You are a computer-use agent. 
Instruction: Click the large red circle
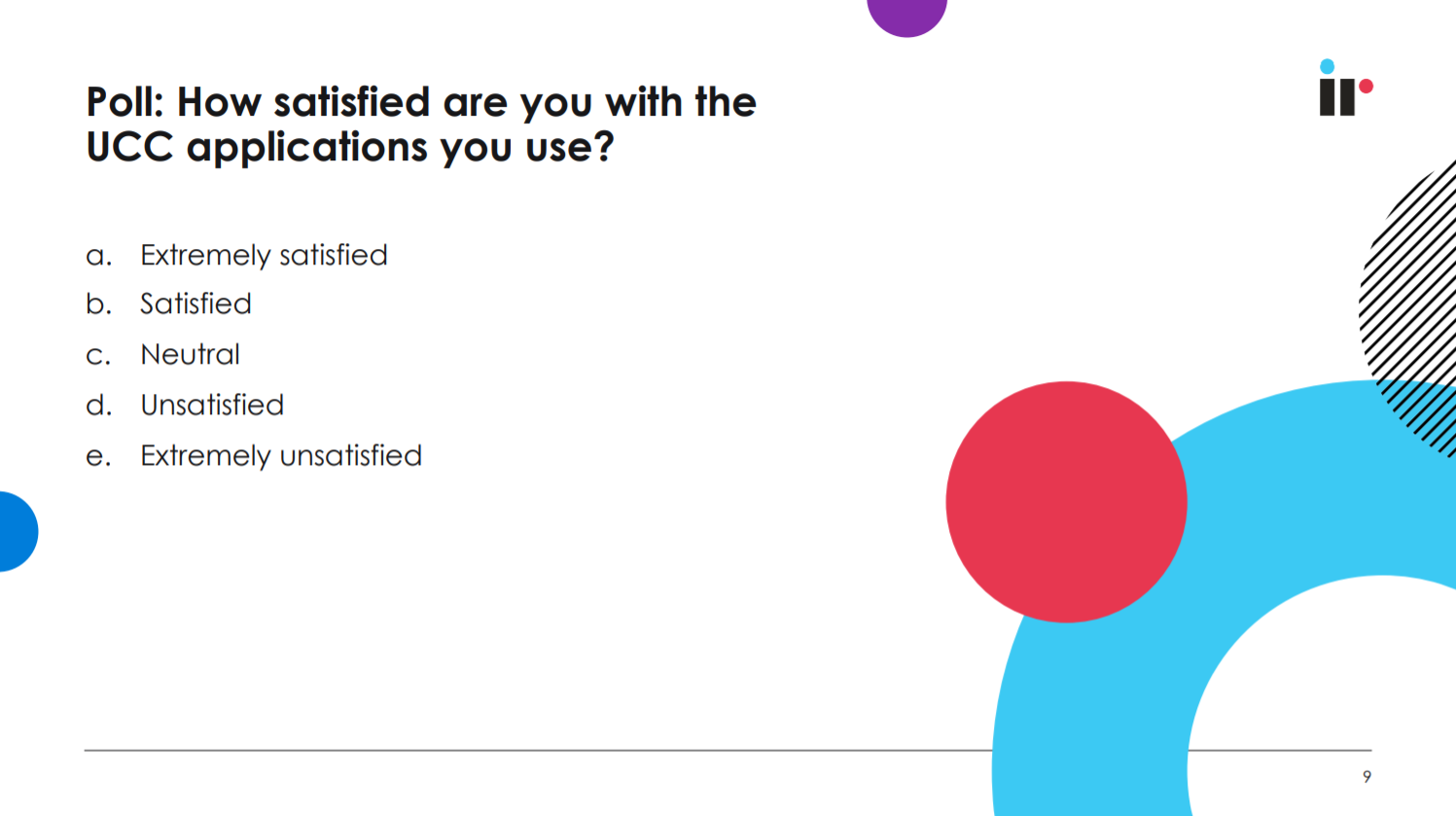(1066, 502)
